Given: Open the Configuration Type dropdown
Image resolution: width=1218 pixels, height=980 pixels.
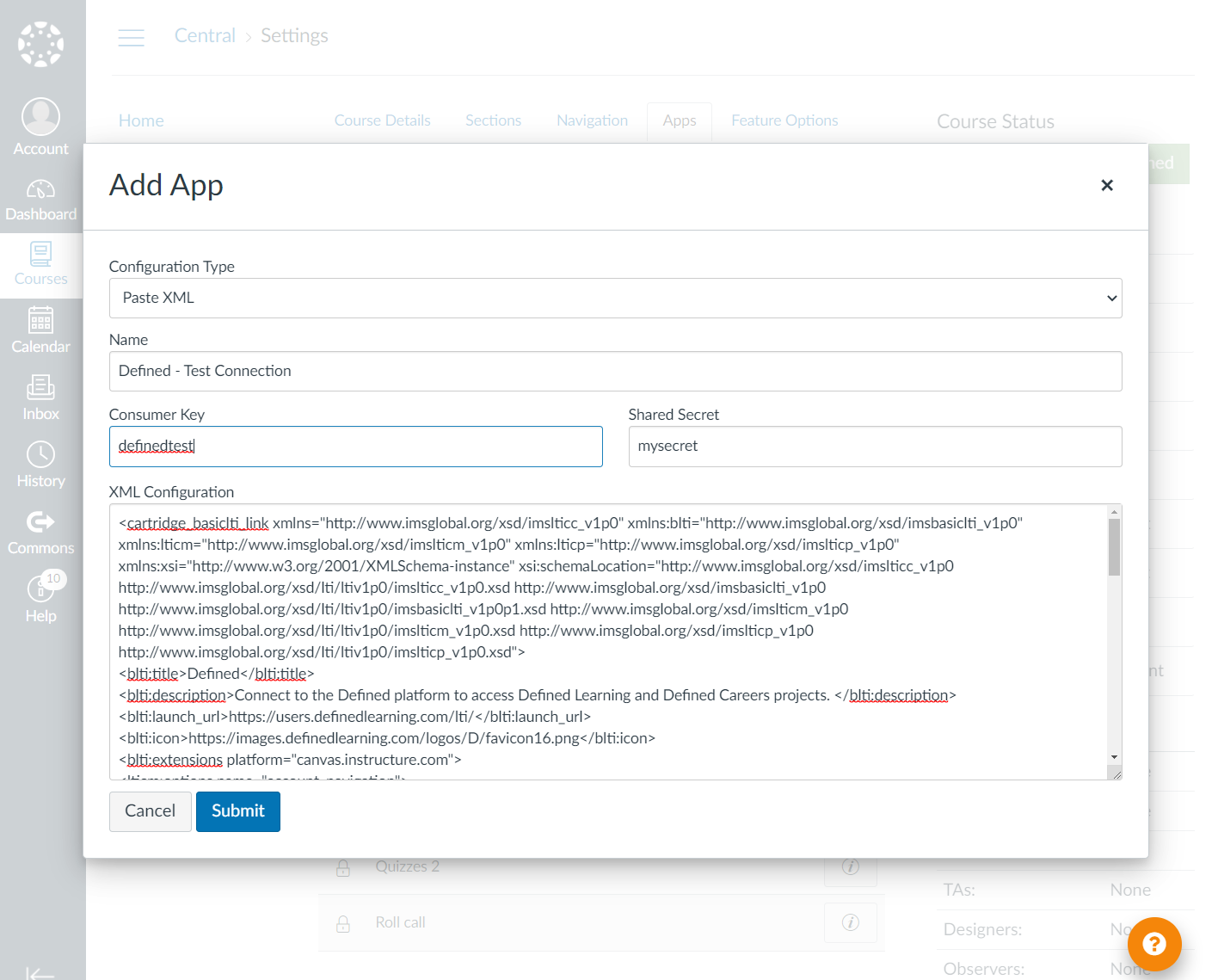Looking at the screenshot, I should [616, 298].
